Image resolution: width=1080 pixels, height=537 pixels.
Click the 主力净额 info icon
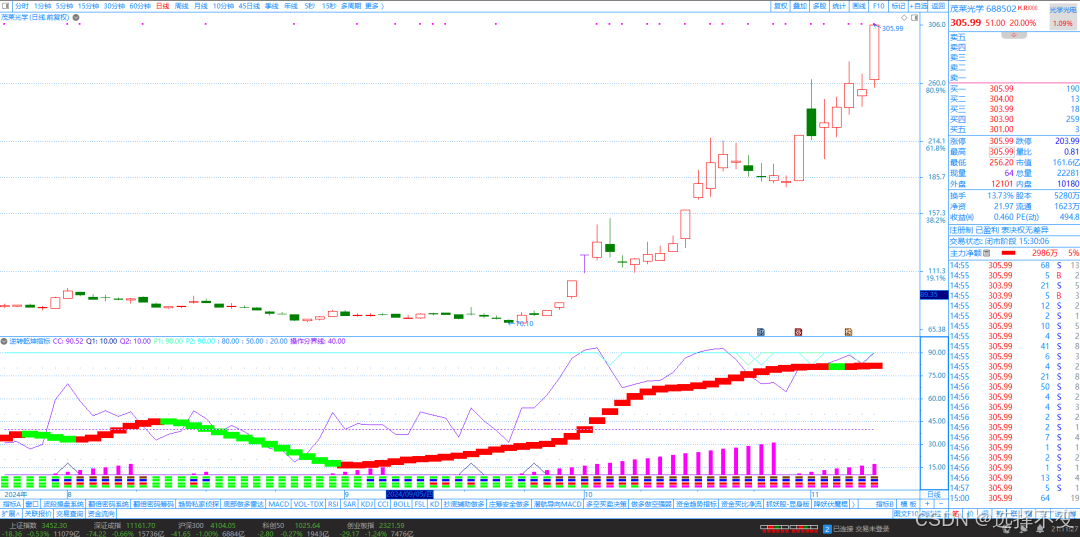click(987, 253)
